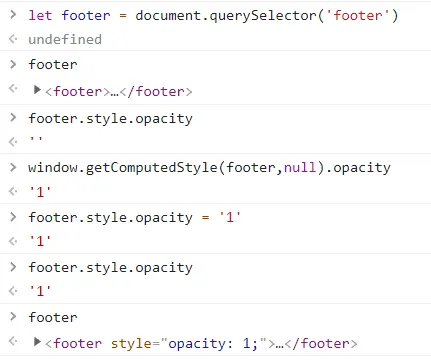
Task: Click the empty string '' result
Action: pyautogui.click(x=36, y=140)
